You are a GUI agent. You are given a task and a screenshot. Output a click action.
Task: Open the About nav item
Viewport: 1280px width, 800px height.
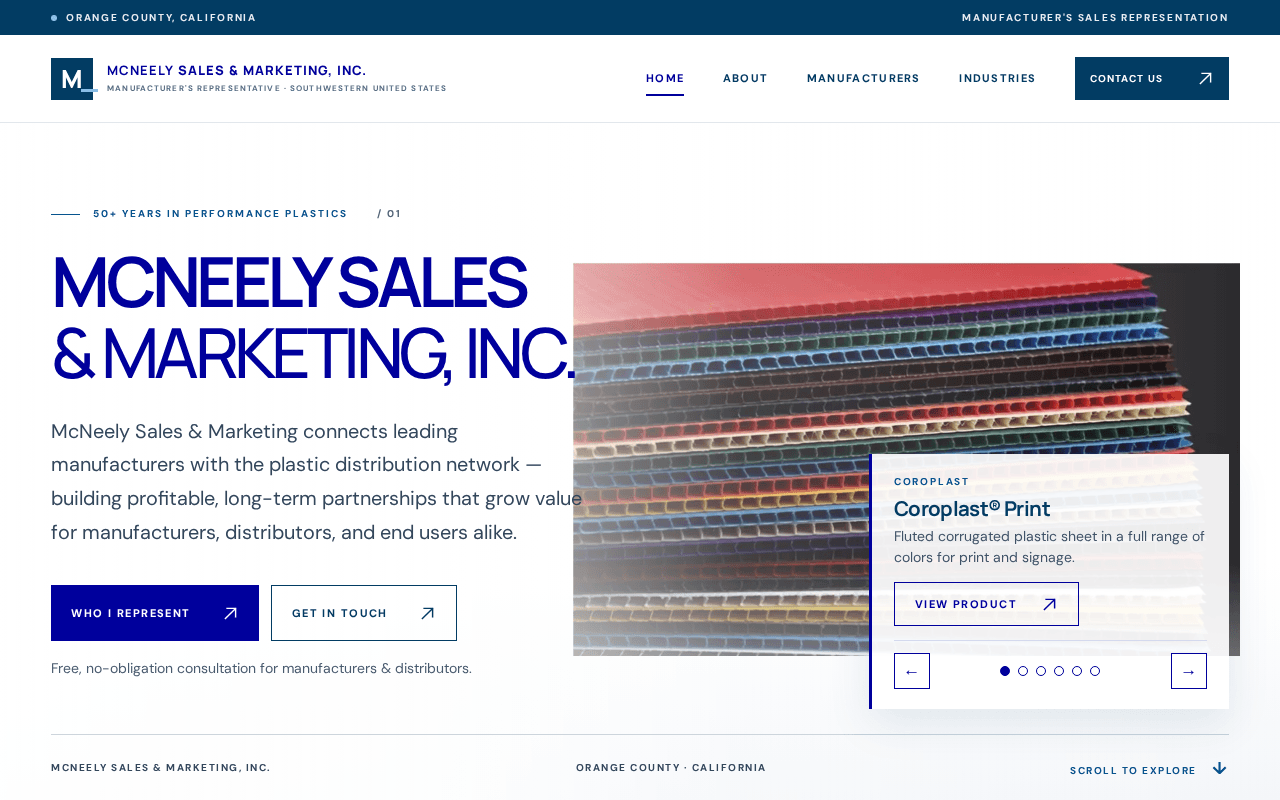click(745, 79)
